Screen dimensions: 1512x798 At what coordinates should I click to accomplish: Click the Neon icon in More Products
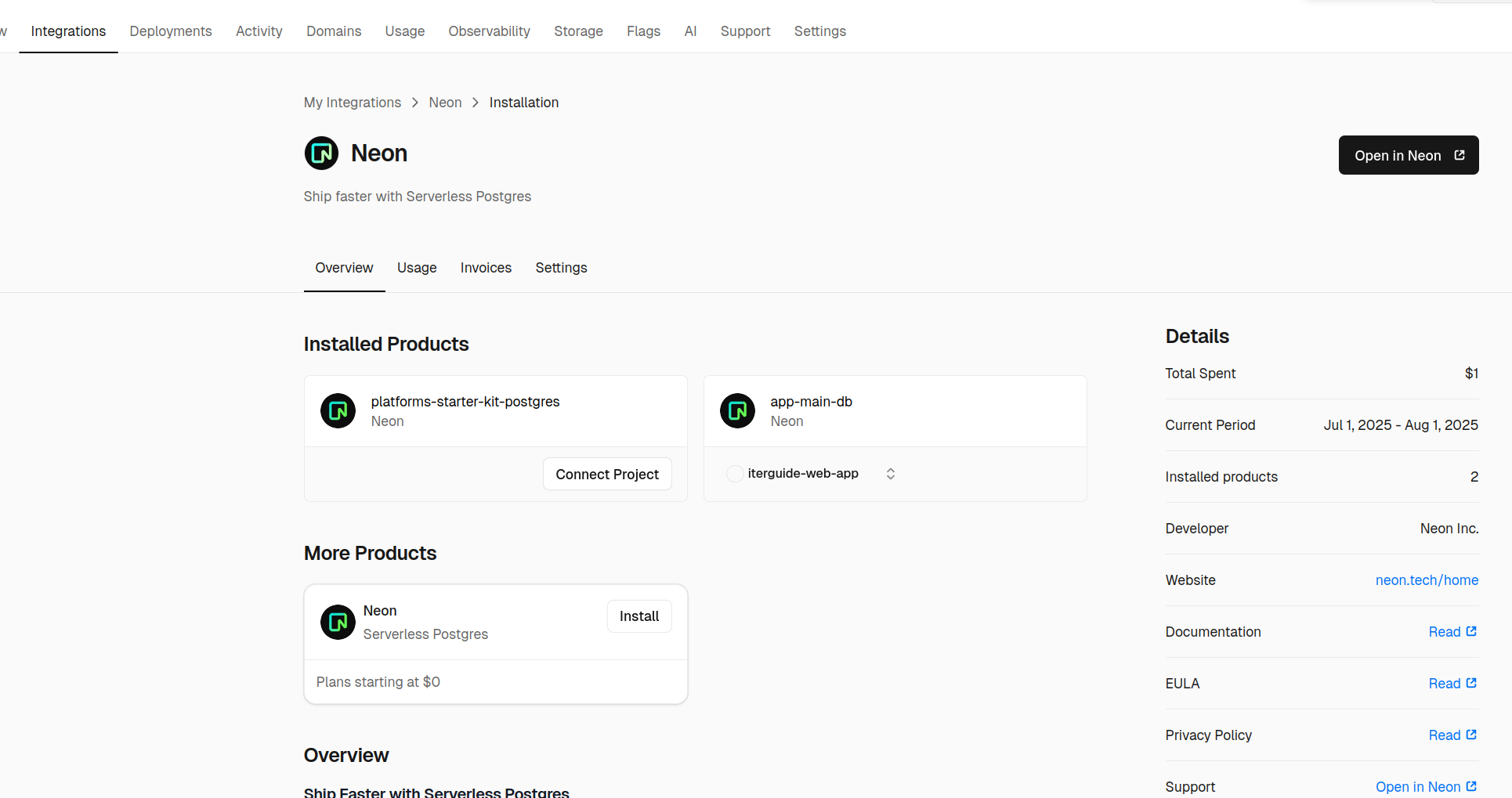pyautogui.click(x=338, y=623)
